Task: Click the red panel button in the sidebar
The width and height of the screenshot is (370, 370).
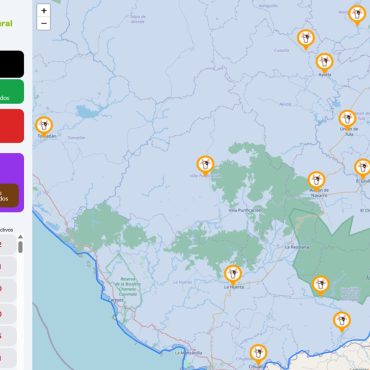Action: pos(12,126)
